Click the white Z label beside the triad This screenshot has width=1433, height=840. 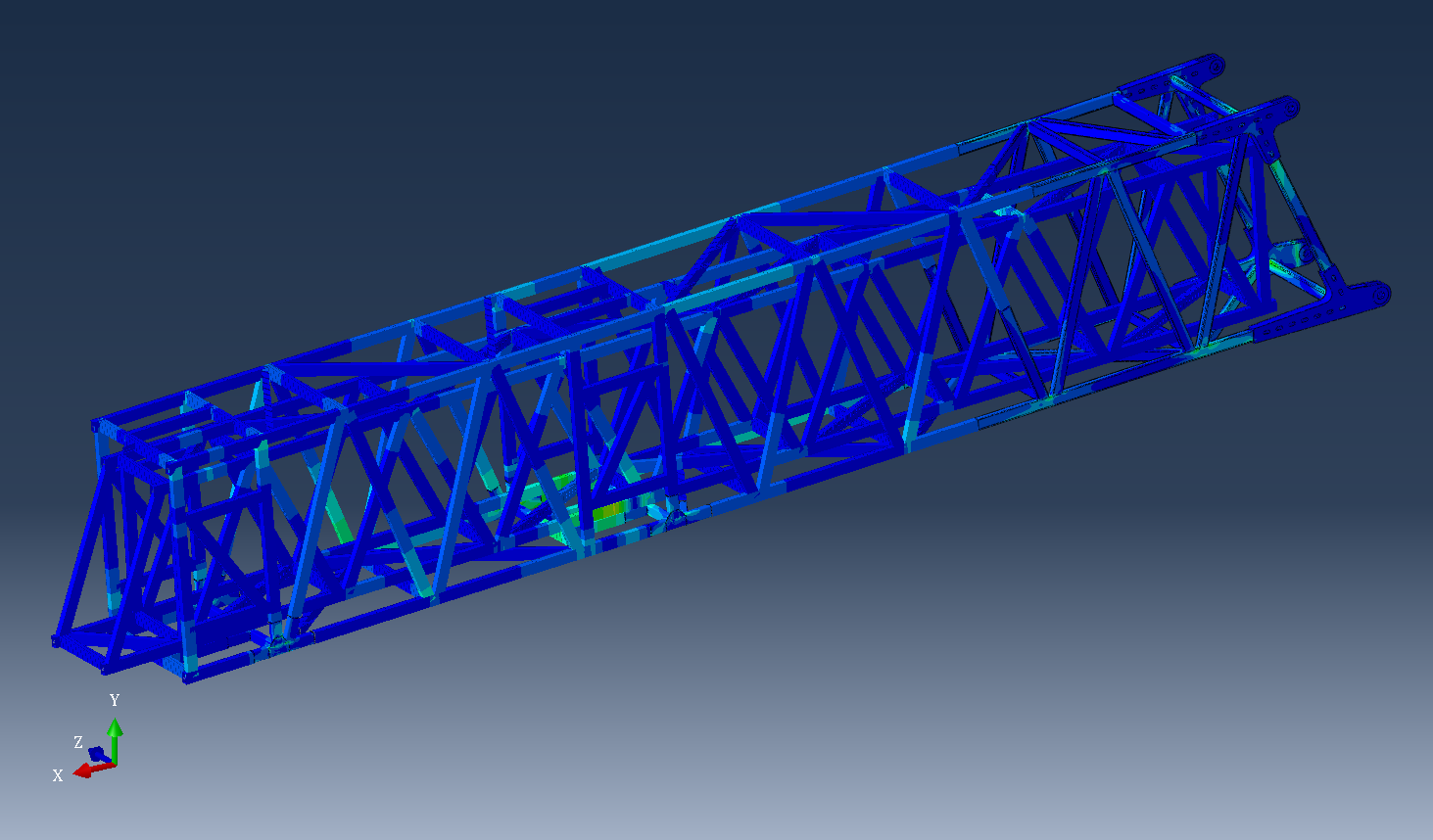tap(78, 742)
